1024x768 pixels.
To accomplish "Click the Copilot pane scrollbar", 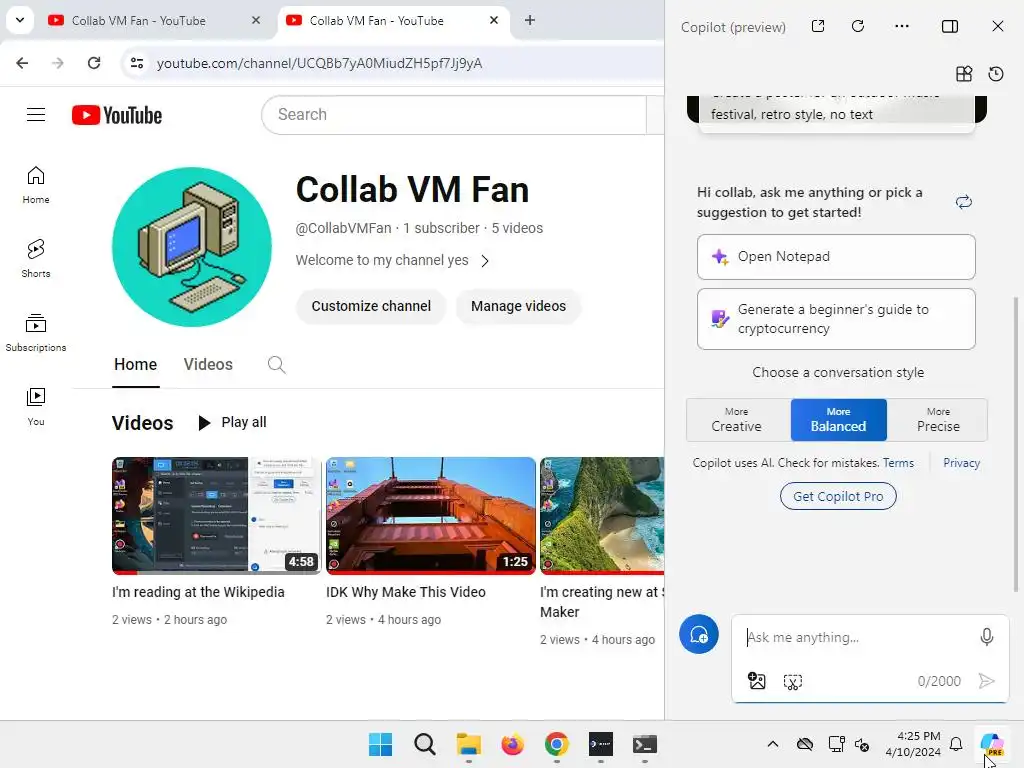I will 1016,444.
